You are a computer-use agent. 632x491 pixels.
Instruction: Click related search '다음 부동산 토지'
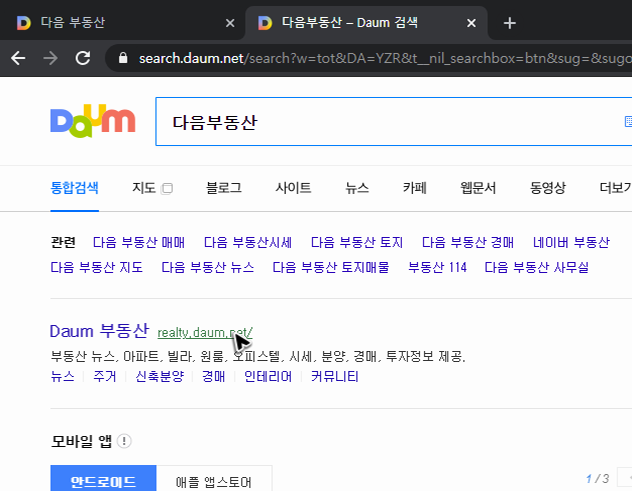357,243
